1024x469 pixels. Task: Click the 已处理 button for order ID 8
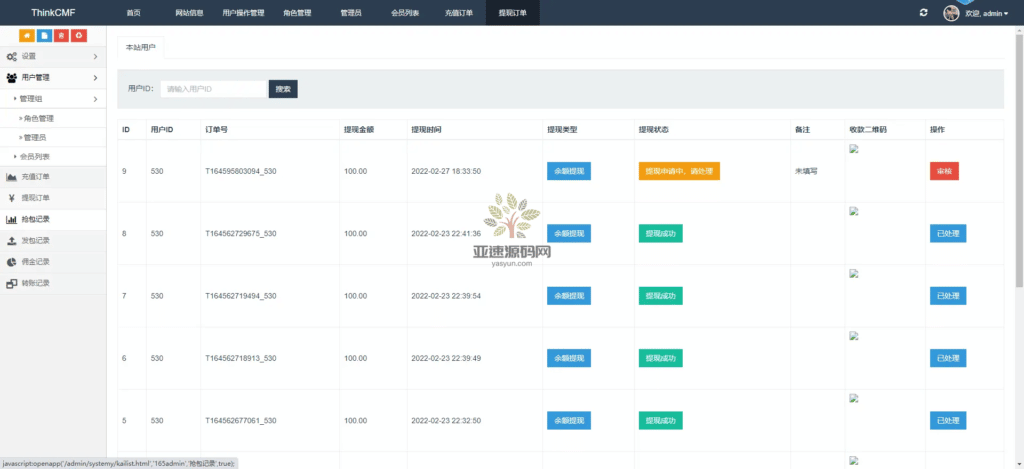(947, 233)
